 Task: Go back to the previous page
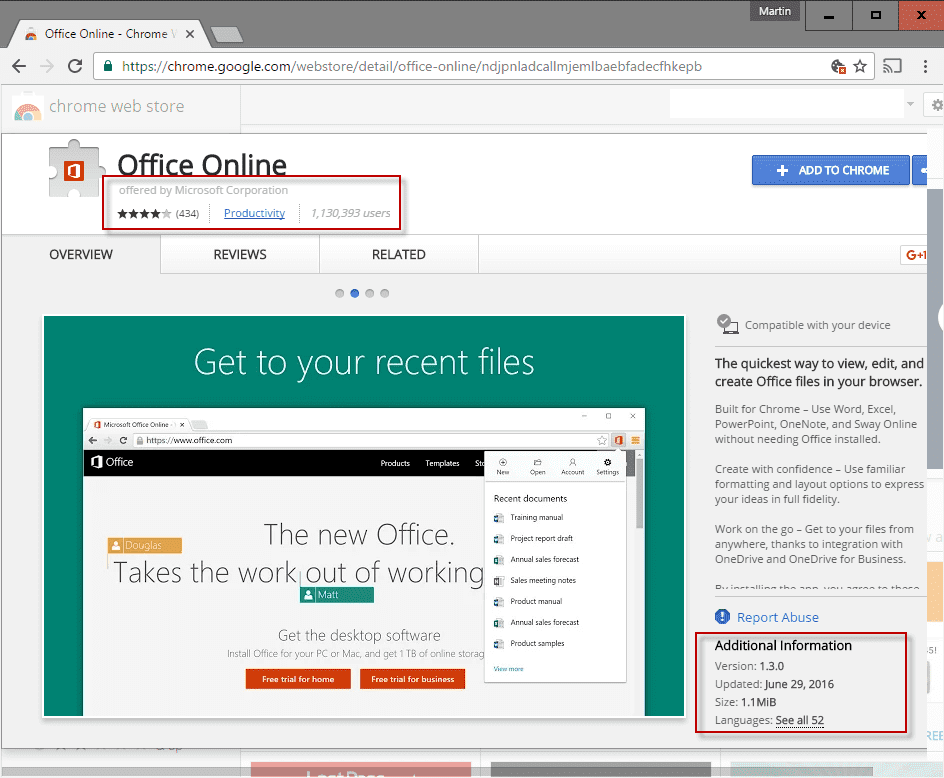19,66
